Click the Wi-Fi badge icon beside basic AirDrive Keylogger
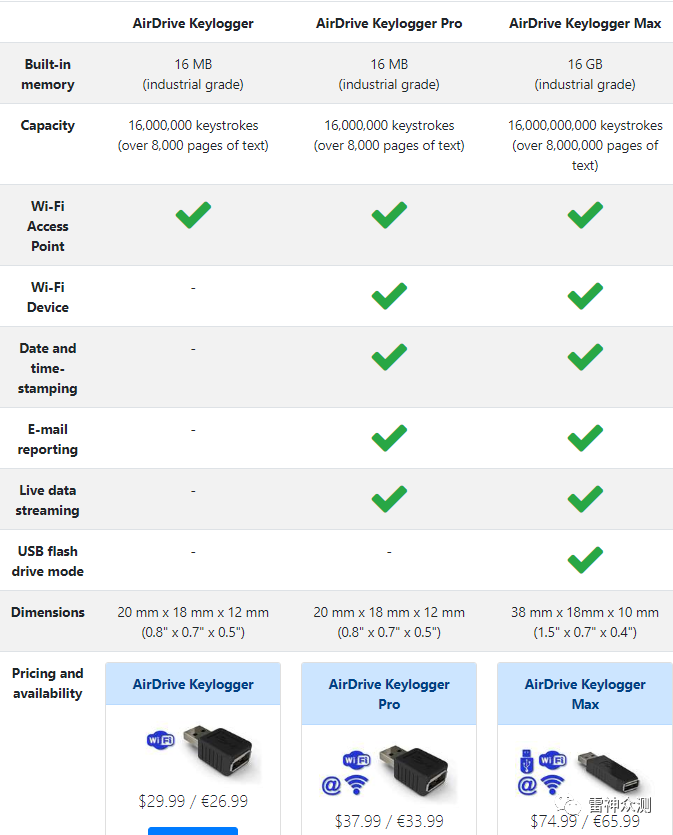The height and width of the screenshot is (835, 673). pyautogui.click(x=160, y=741)
